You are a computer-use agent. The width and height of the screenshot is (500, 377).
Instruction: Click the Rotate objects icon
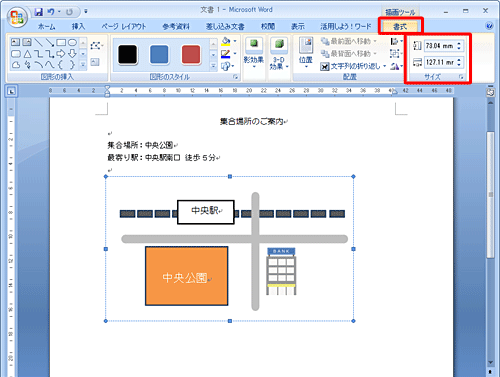click(396, 66)
